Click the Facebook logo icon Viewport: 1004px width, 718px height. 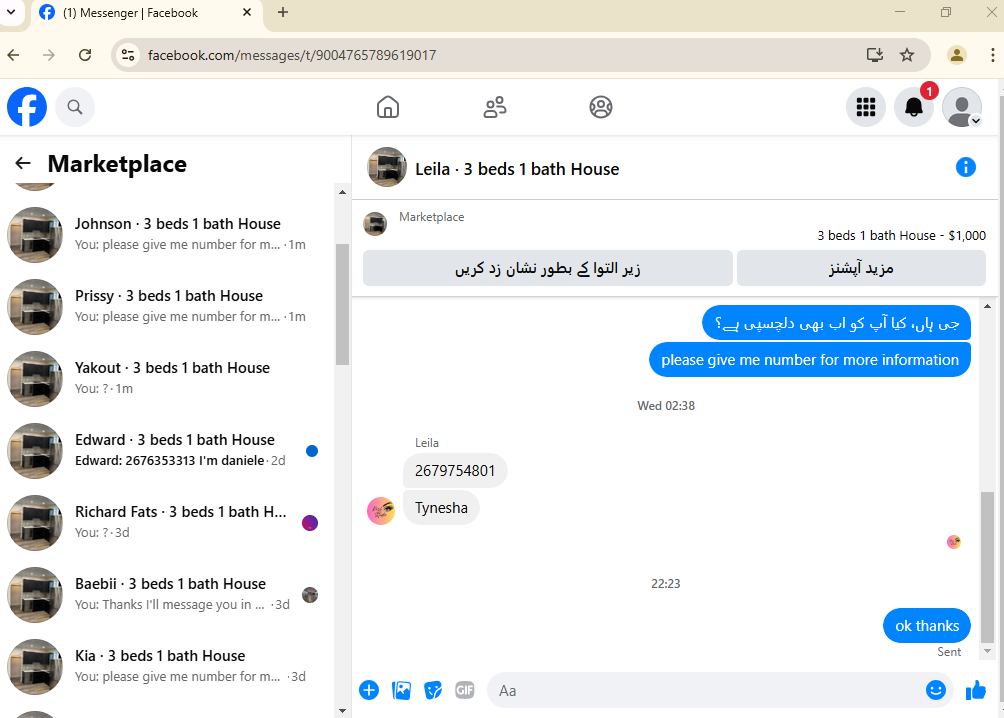tap(27, 107)
